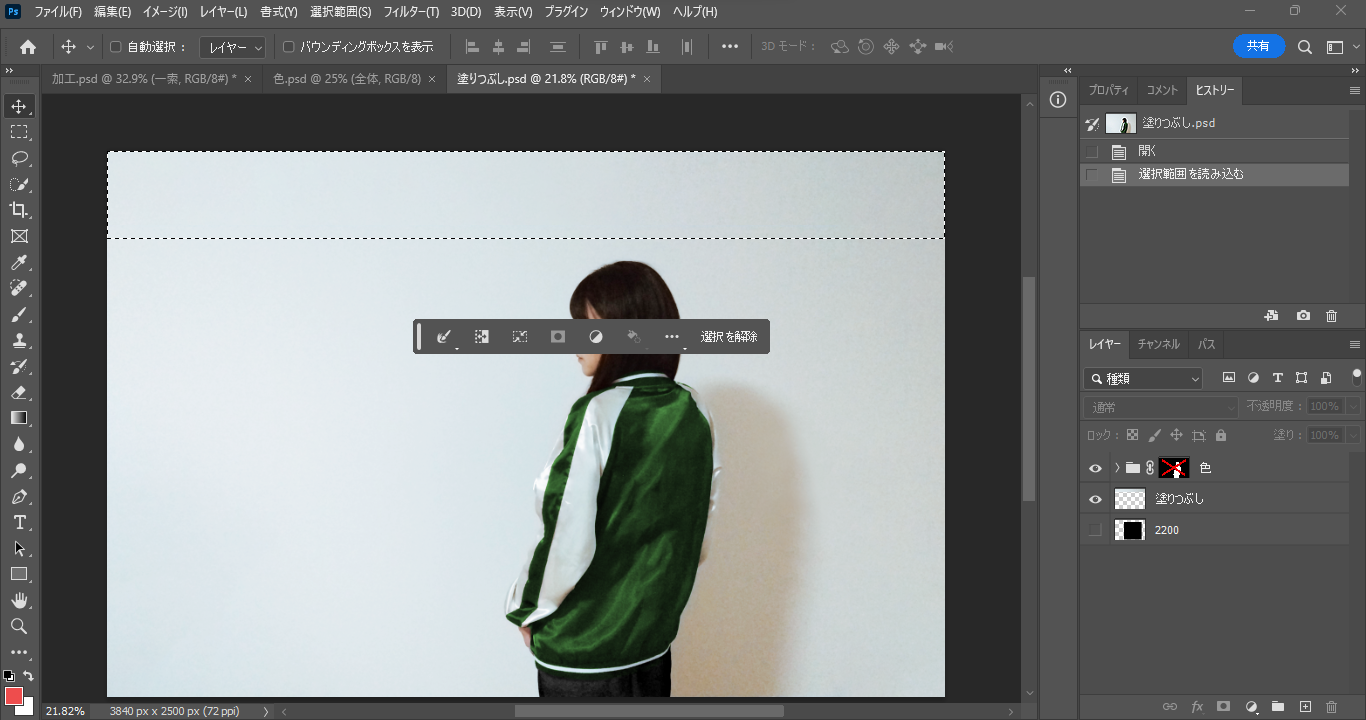The height and width of the screenshot is (720, 1366).
Task: Check バウンディングボックスを表示 option
Action: coord(289,47)
